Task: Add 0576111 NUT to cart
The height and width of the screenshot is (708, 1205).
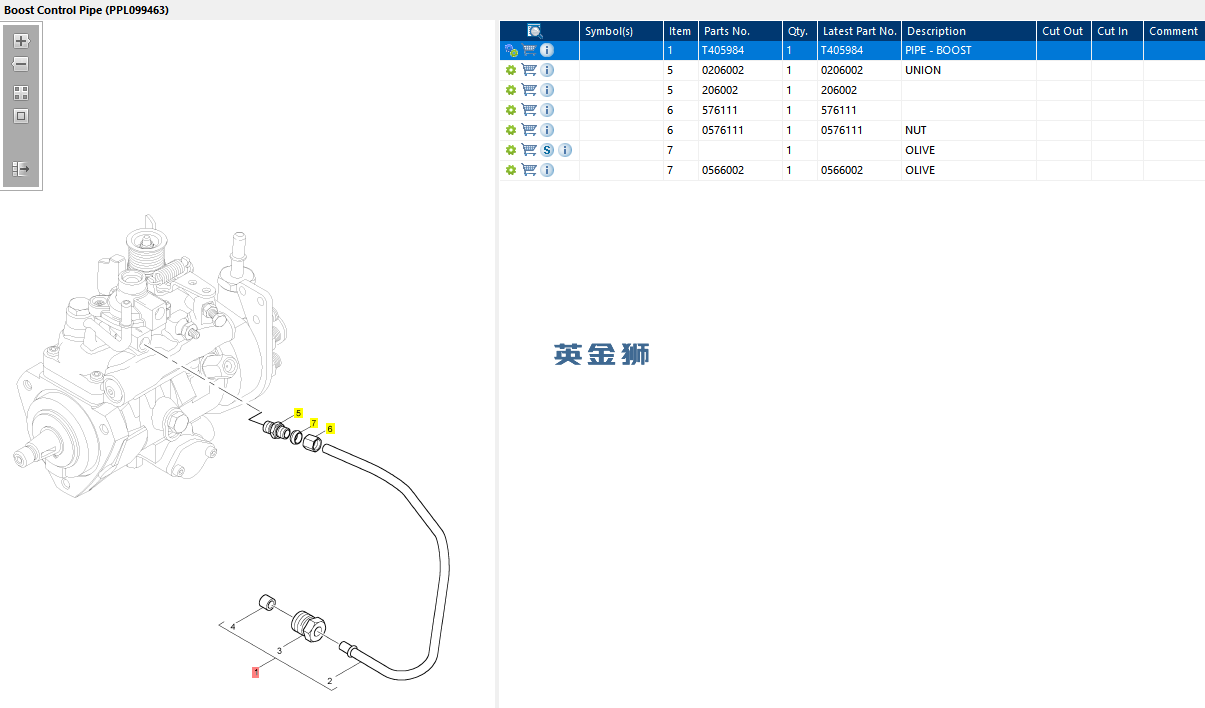Action: 530,130
